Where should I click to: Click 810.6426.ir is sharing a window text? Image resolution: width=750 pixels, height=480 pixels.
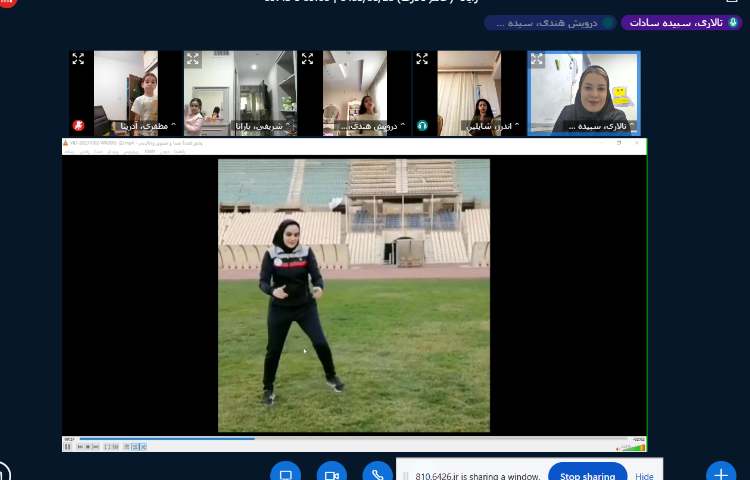(x=477, y=476)
